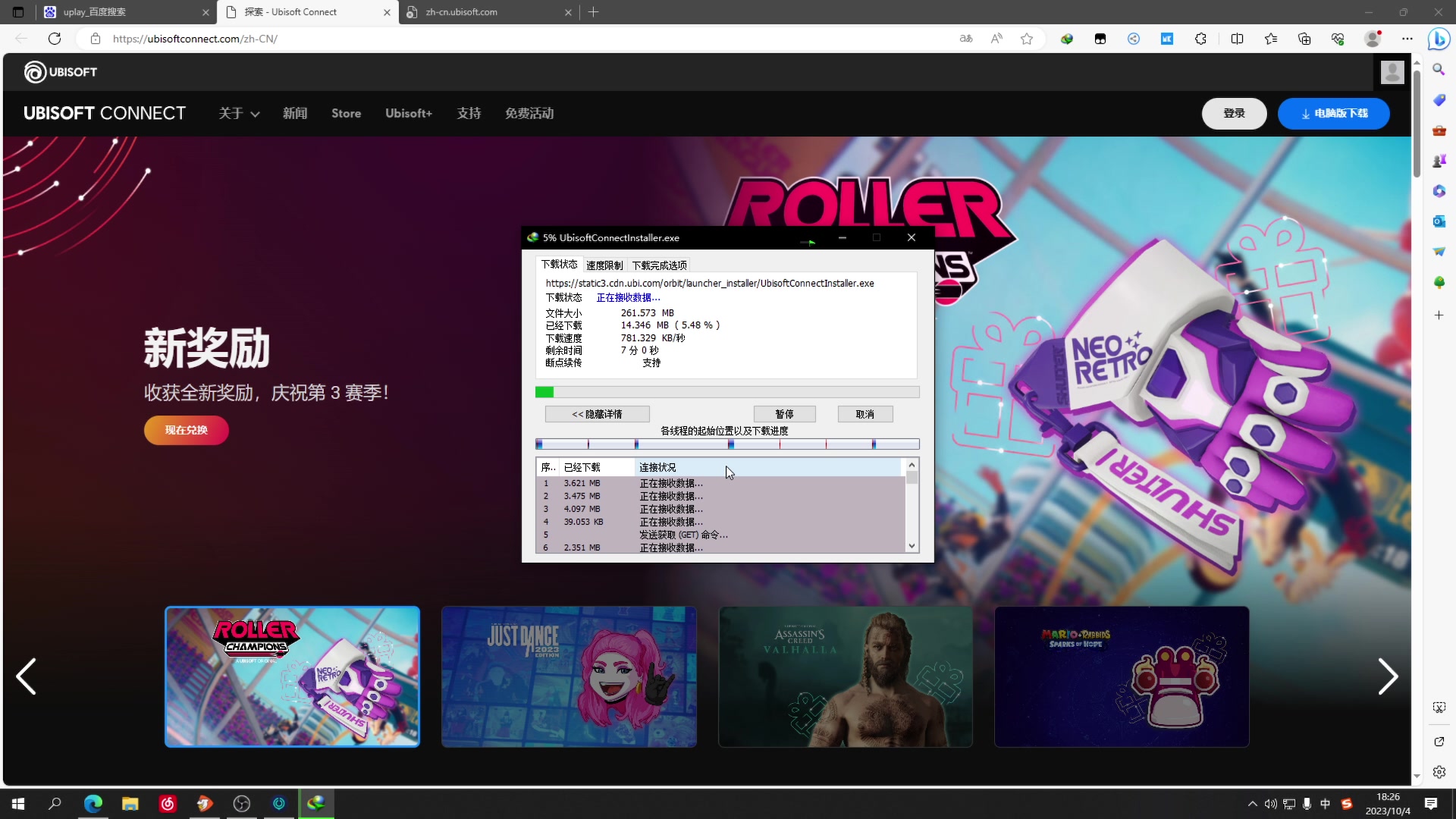1456x819 pixels.
Task: Open the sidebar Outlook icon
Action: 1439,221
